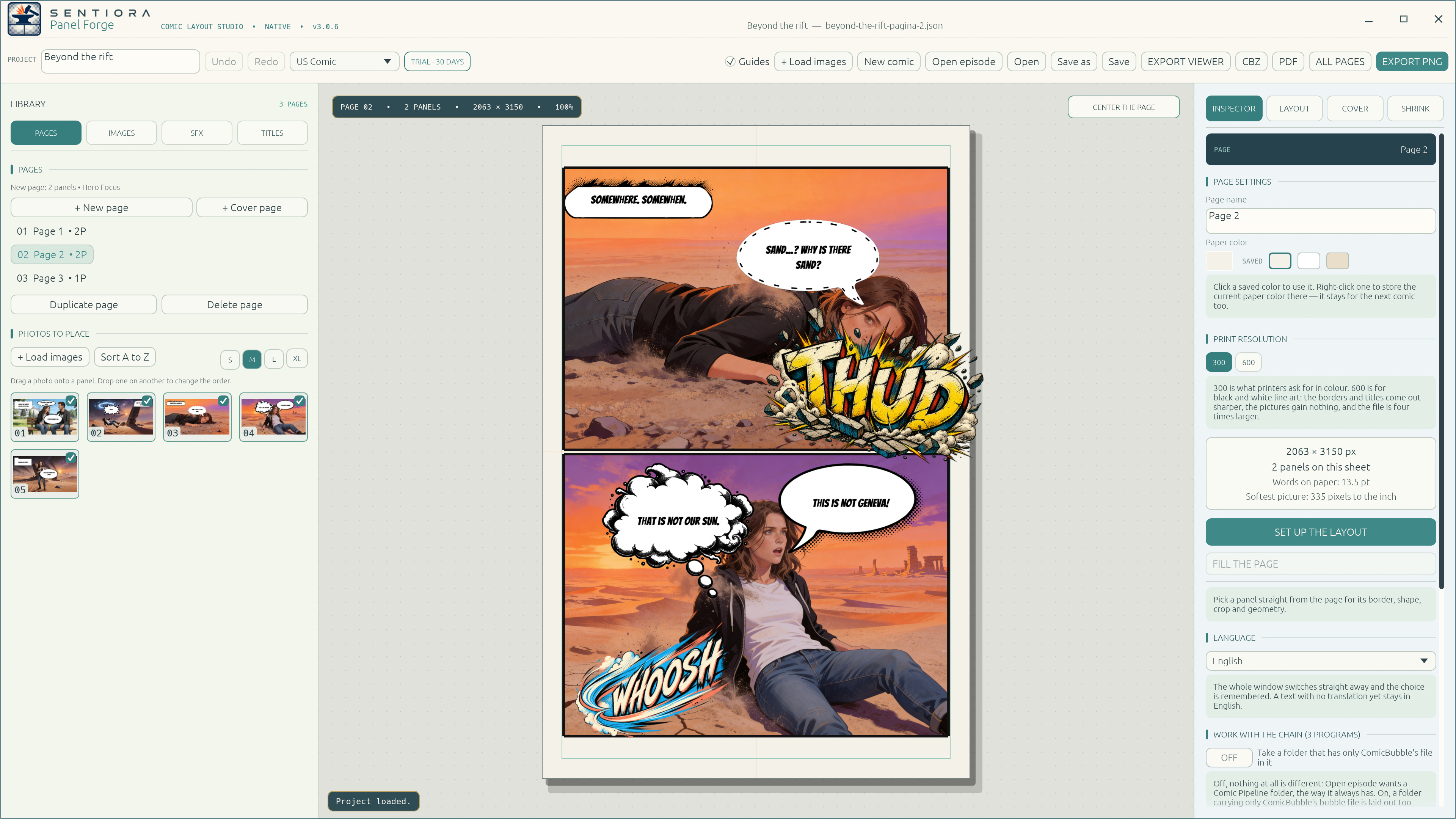Click Sort A to Z button

pos(125,357)
